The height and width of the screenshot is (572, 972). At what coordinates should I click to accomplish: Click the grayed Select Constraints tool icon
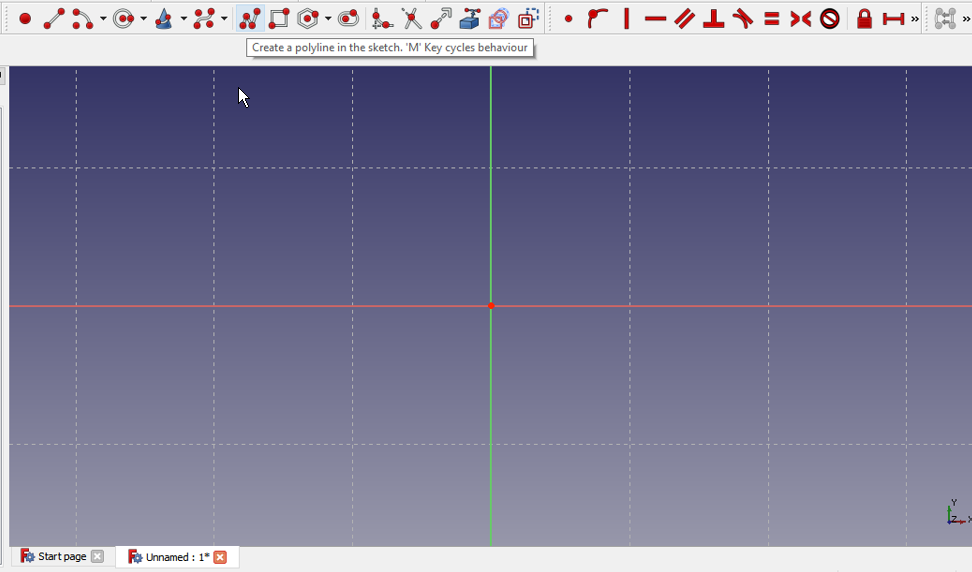pos(945,19)
